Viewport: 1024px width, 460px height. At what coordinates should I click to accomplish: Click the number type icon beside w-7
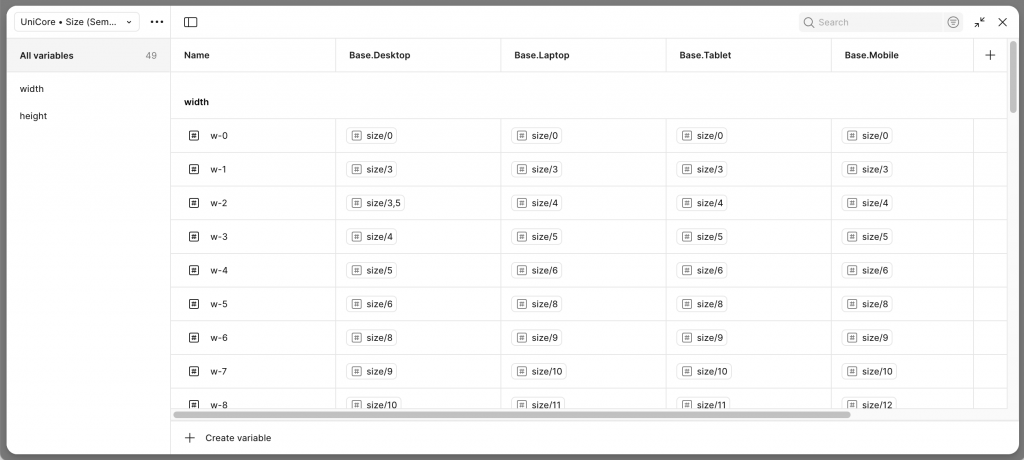[194, 372]
